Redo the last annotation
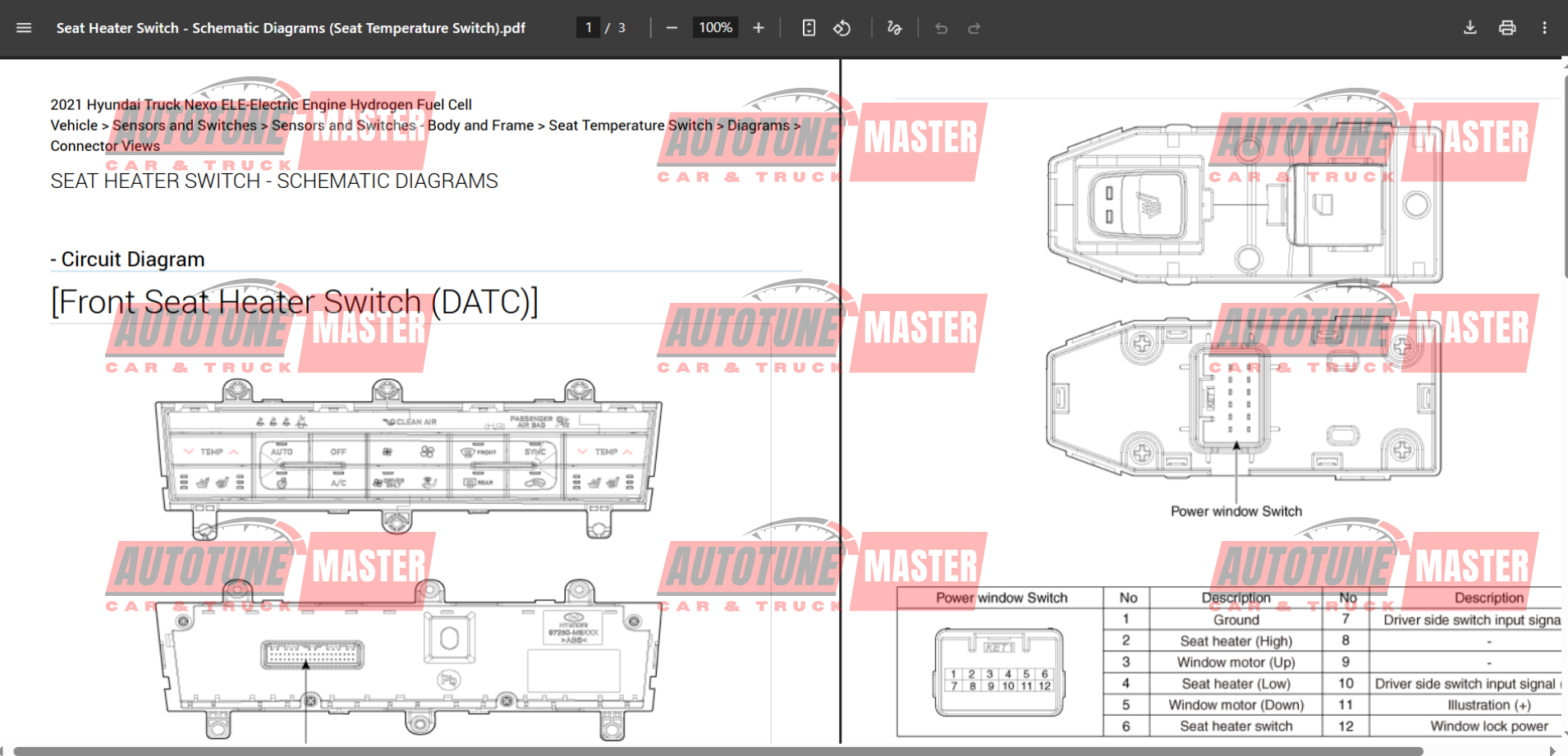The image size is (1568, 756). point(974,28)
